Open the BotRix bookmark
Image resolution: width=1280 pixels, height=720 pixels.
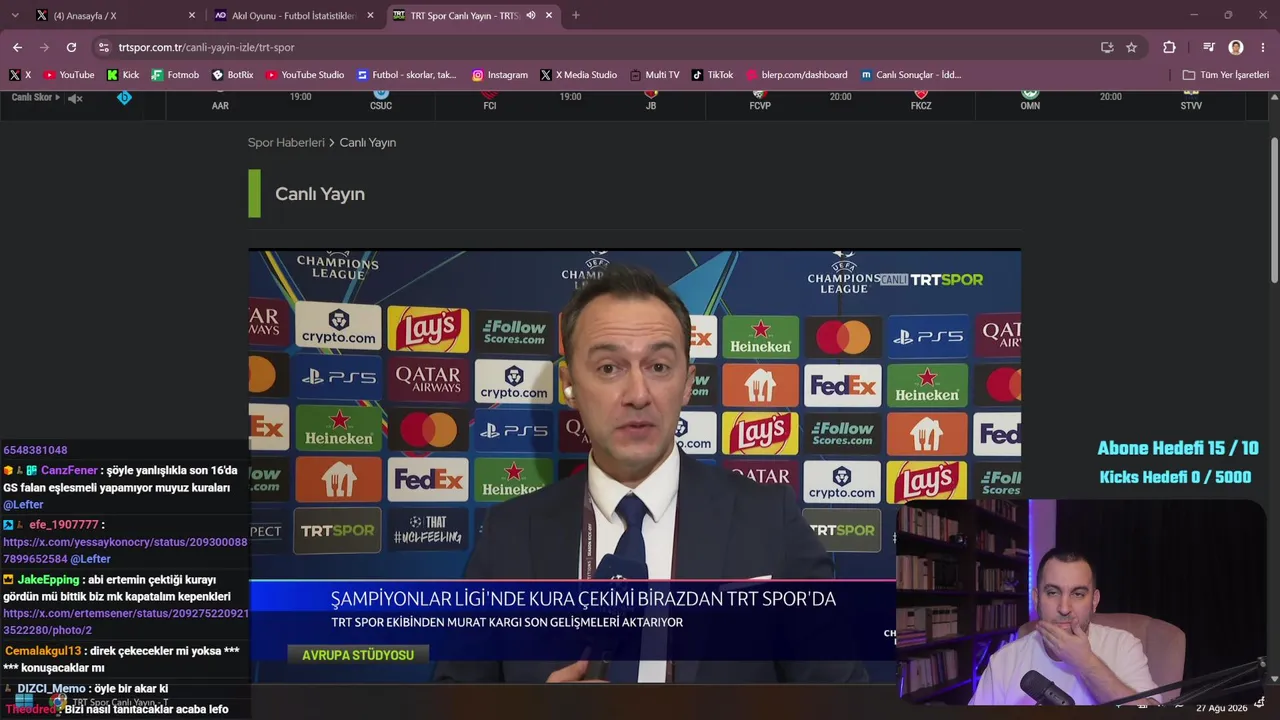(x=233, y=75)
